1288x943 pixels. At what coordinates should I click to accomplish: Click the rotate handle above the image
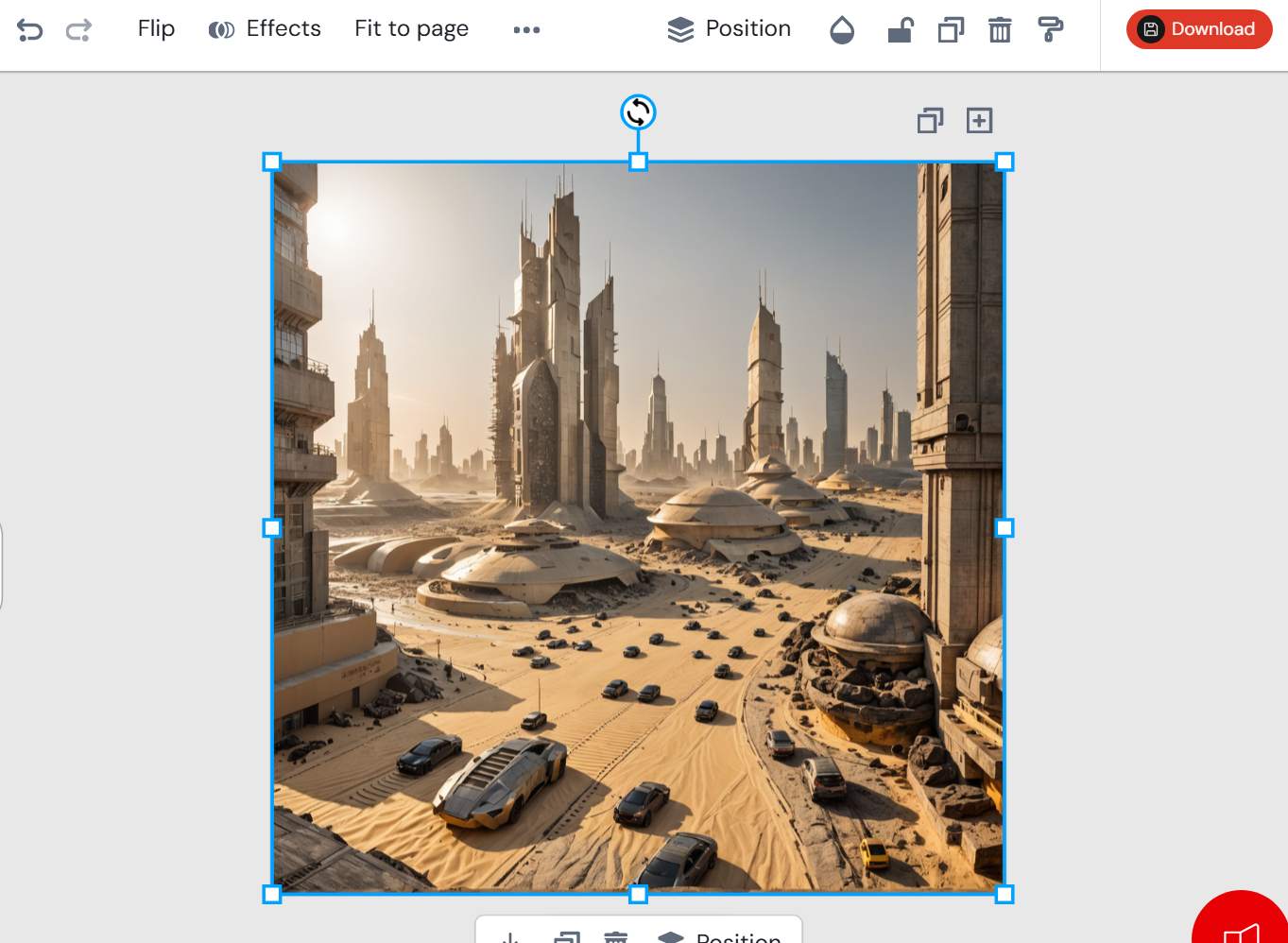638,112
